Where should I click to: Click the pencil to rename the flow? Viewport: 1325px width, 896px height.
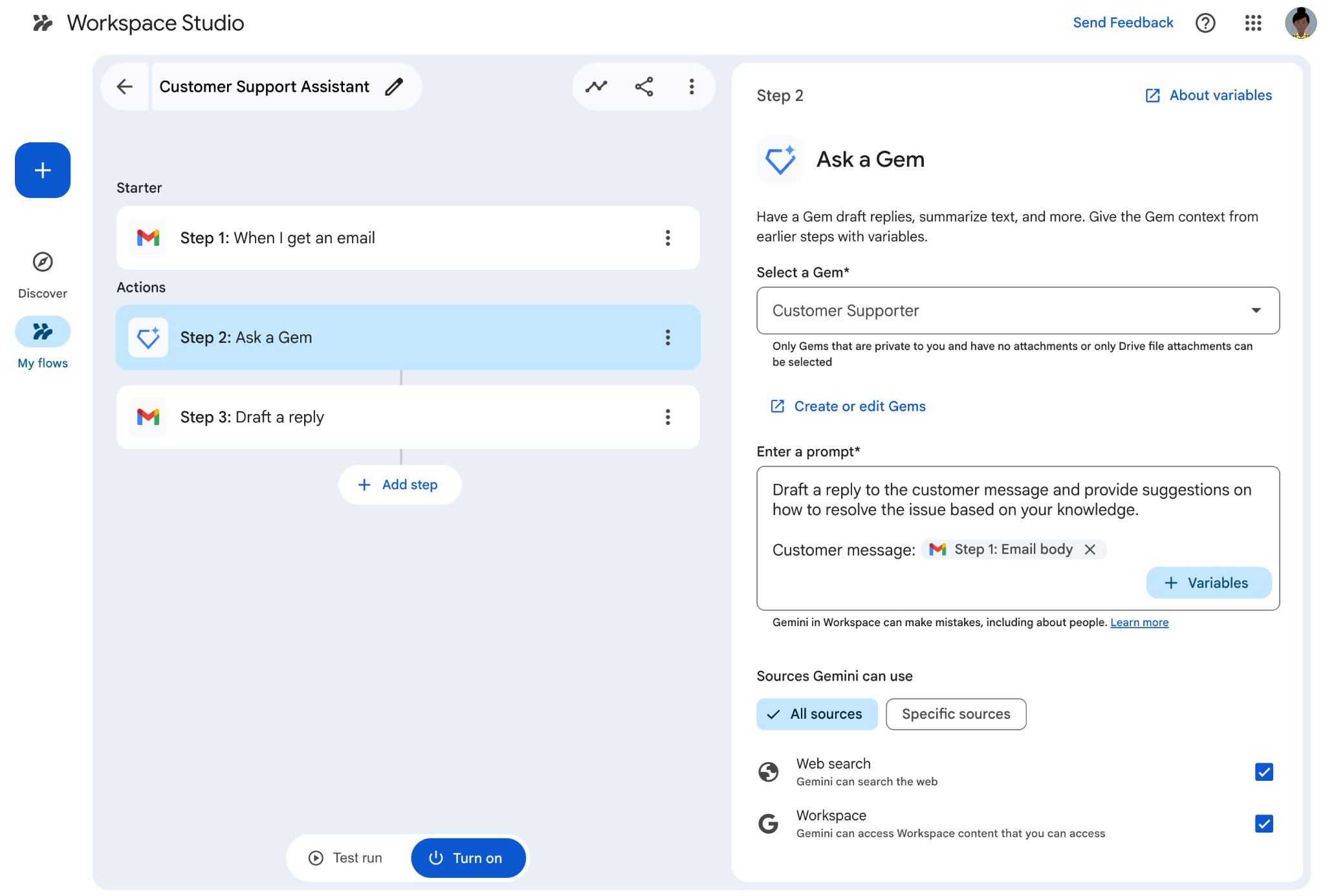tap(394, 86)
